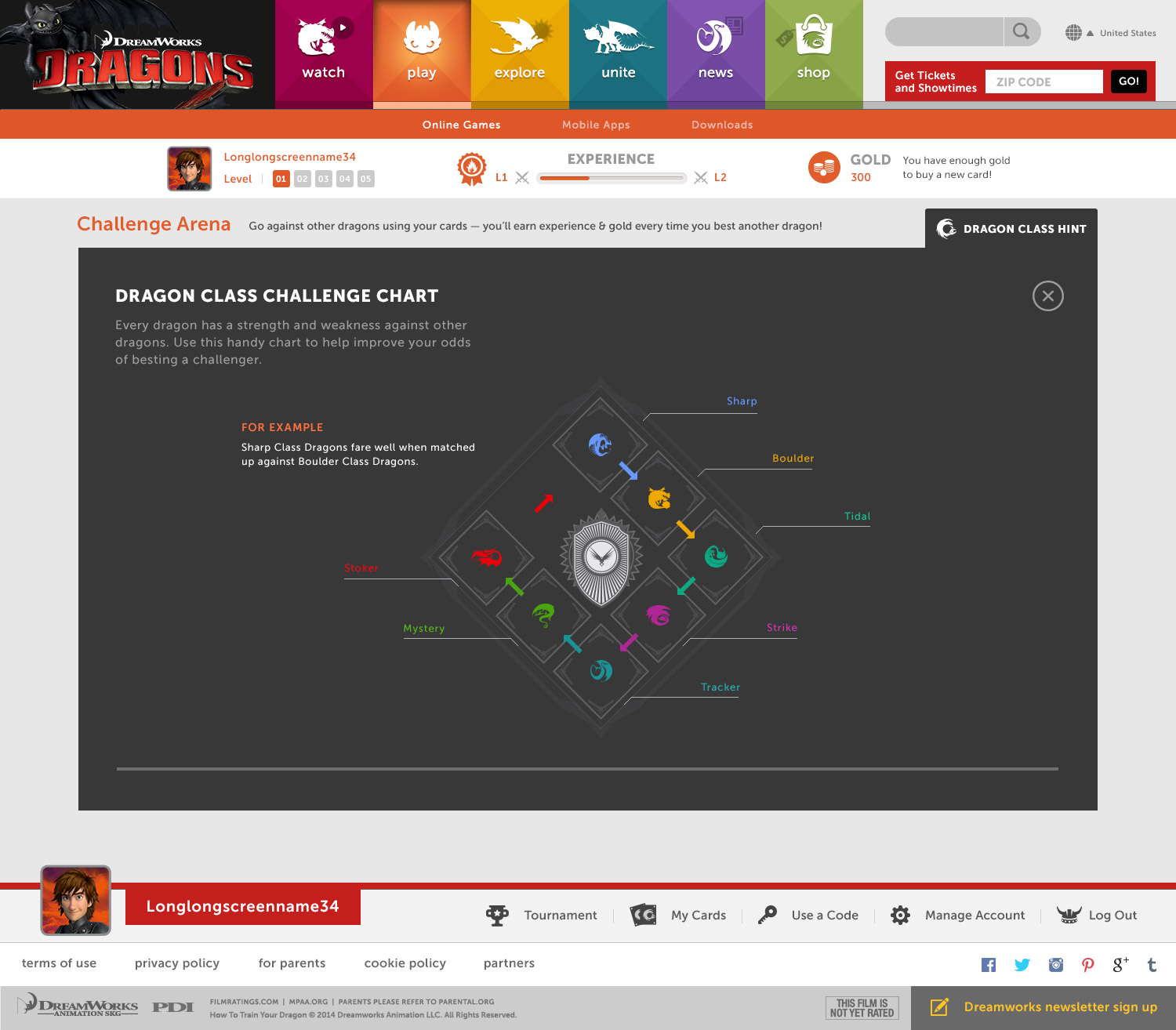Click the Stoker class dragon icon
This screenshot has height=1030, width=1176.
(x=486, y=557)
